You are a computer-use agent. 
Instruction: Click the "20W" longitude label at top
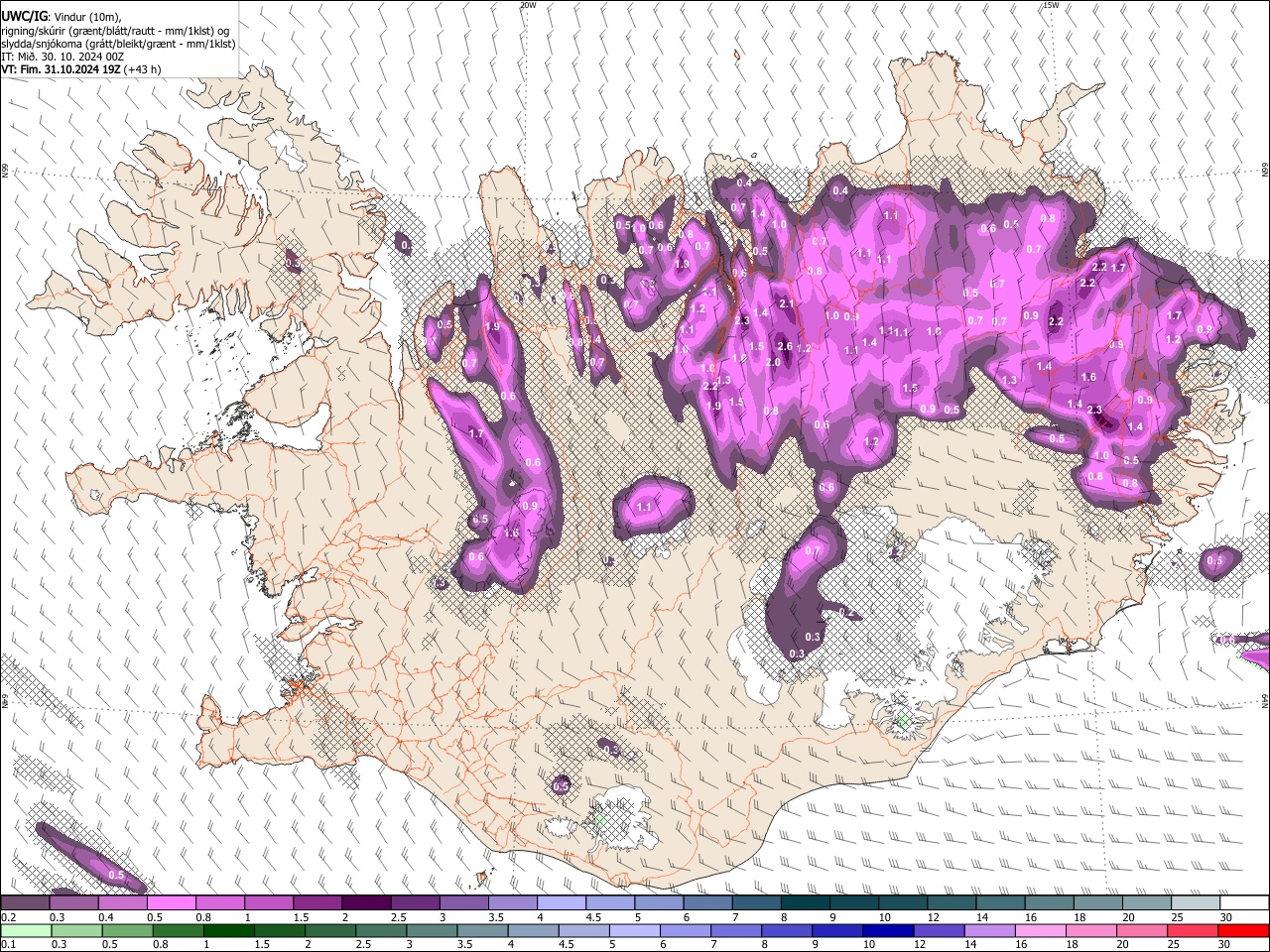tap(528, 5)
